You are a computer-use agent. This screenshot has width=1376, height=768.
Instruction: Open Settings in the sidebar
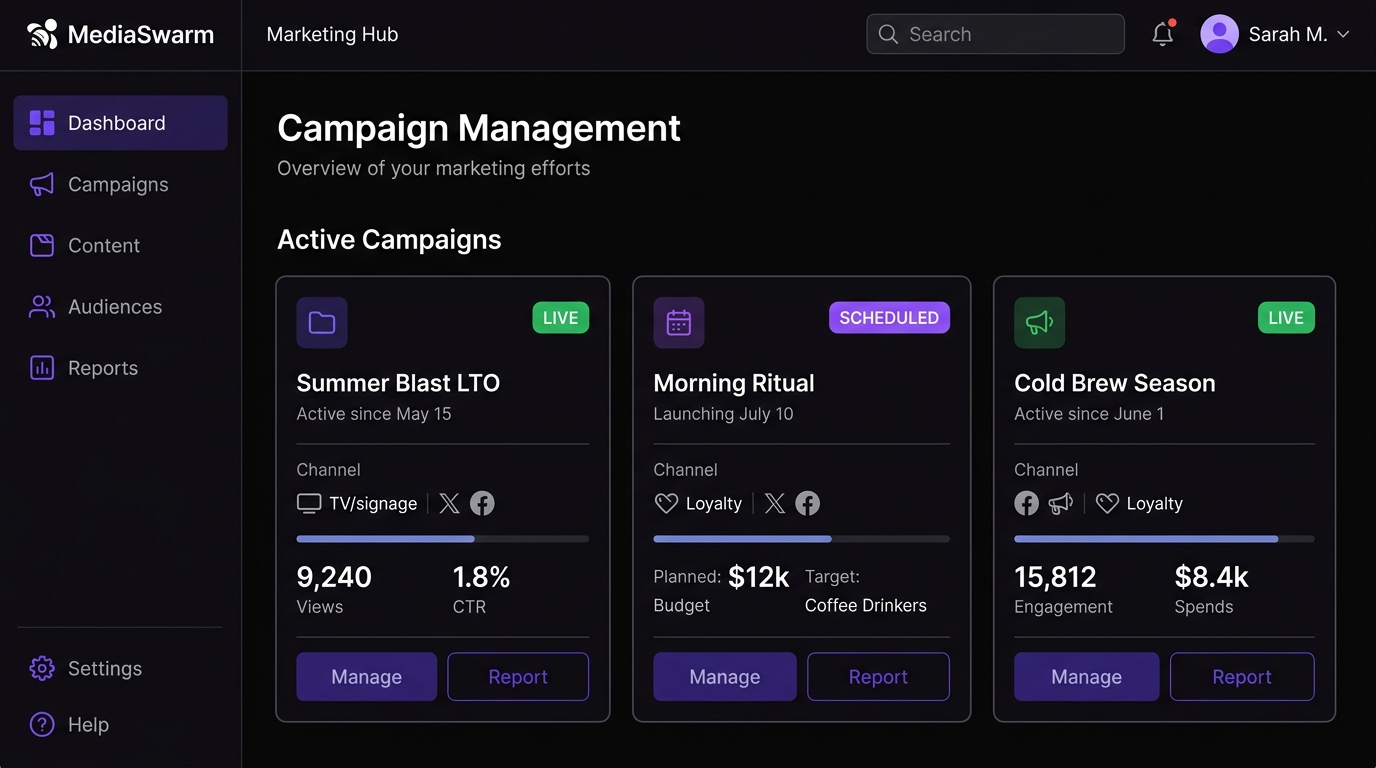[120, 668]
